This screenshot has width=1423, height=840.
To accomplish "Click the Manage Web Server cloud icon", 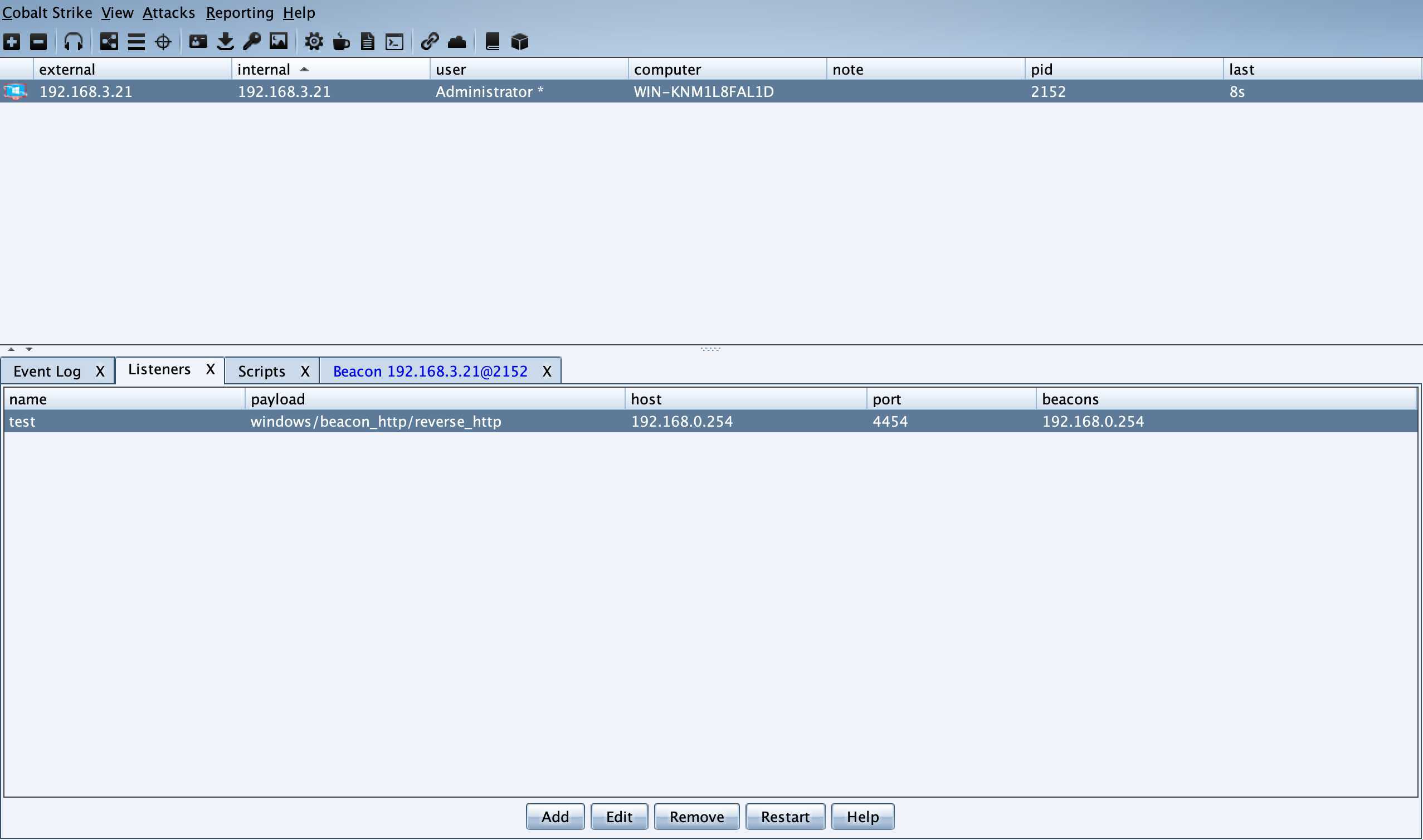I will click(x=457, y=42).
